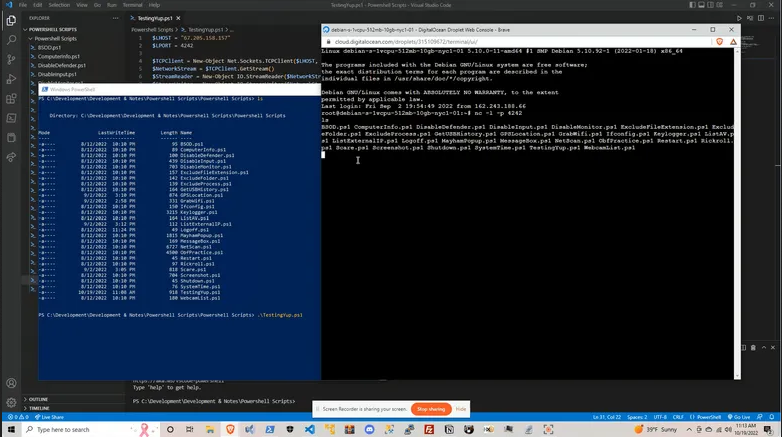Viewport: 782px width, 437px height.
Task: Open ComputerInfo.ps1 in the explorer tree
Action: (58, 56)
